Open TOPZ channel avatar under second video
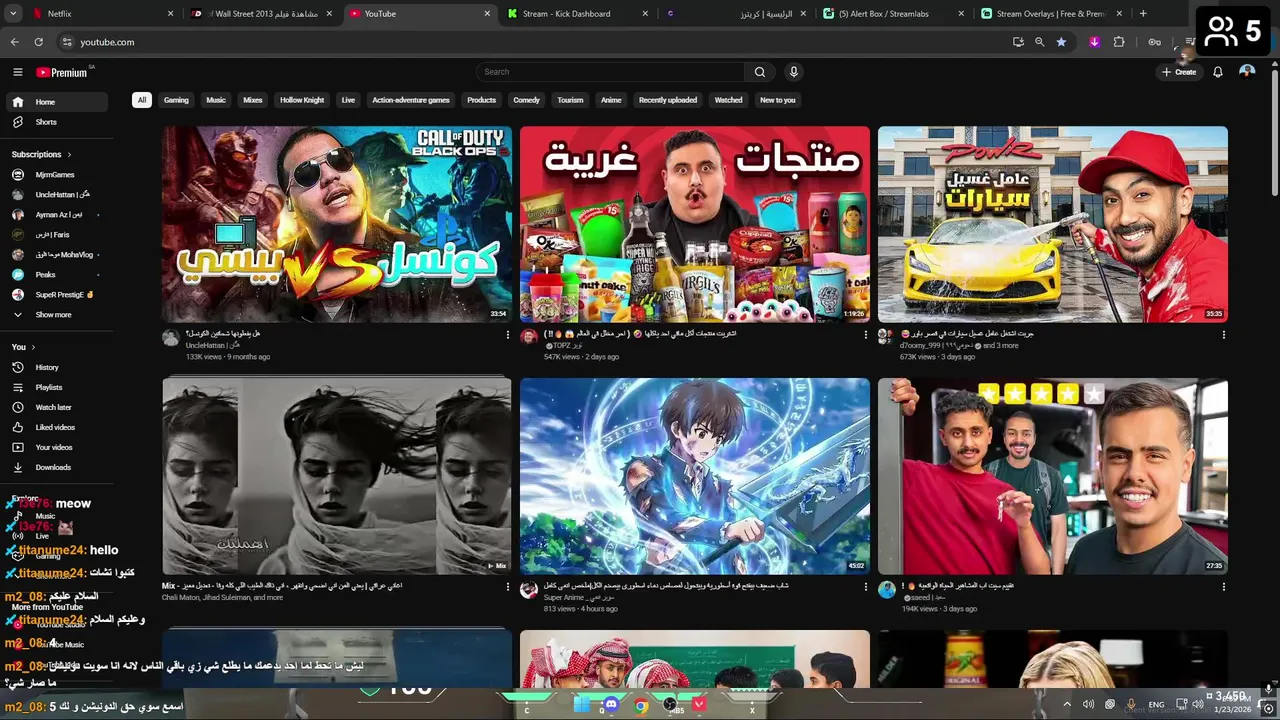1280x720 pixels. coord(528,337)
